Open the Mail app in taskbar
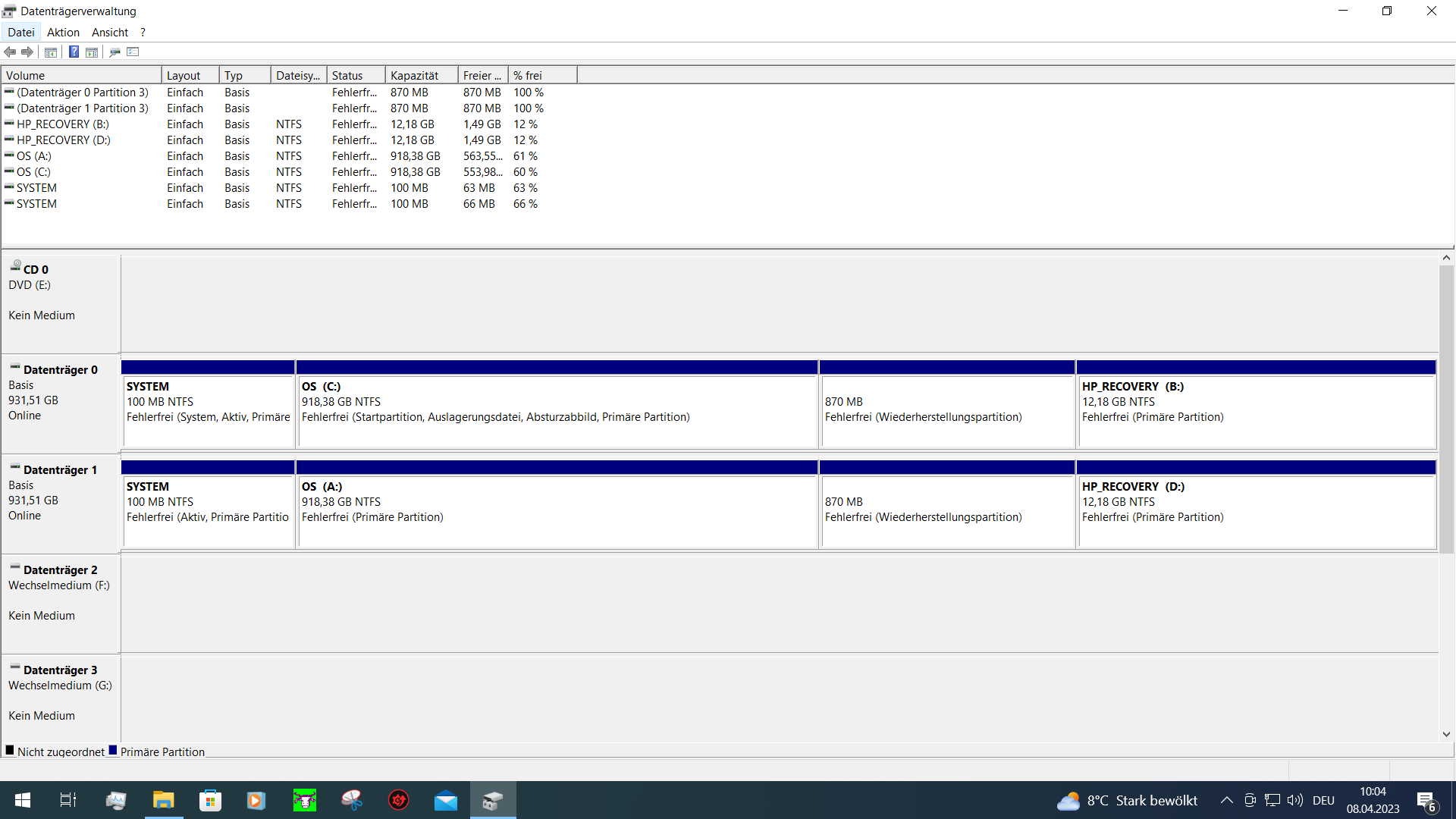Image resolution: width=1456 pixels, height=819 pixels. 446,800
